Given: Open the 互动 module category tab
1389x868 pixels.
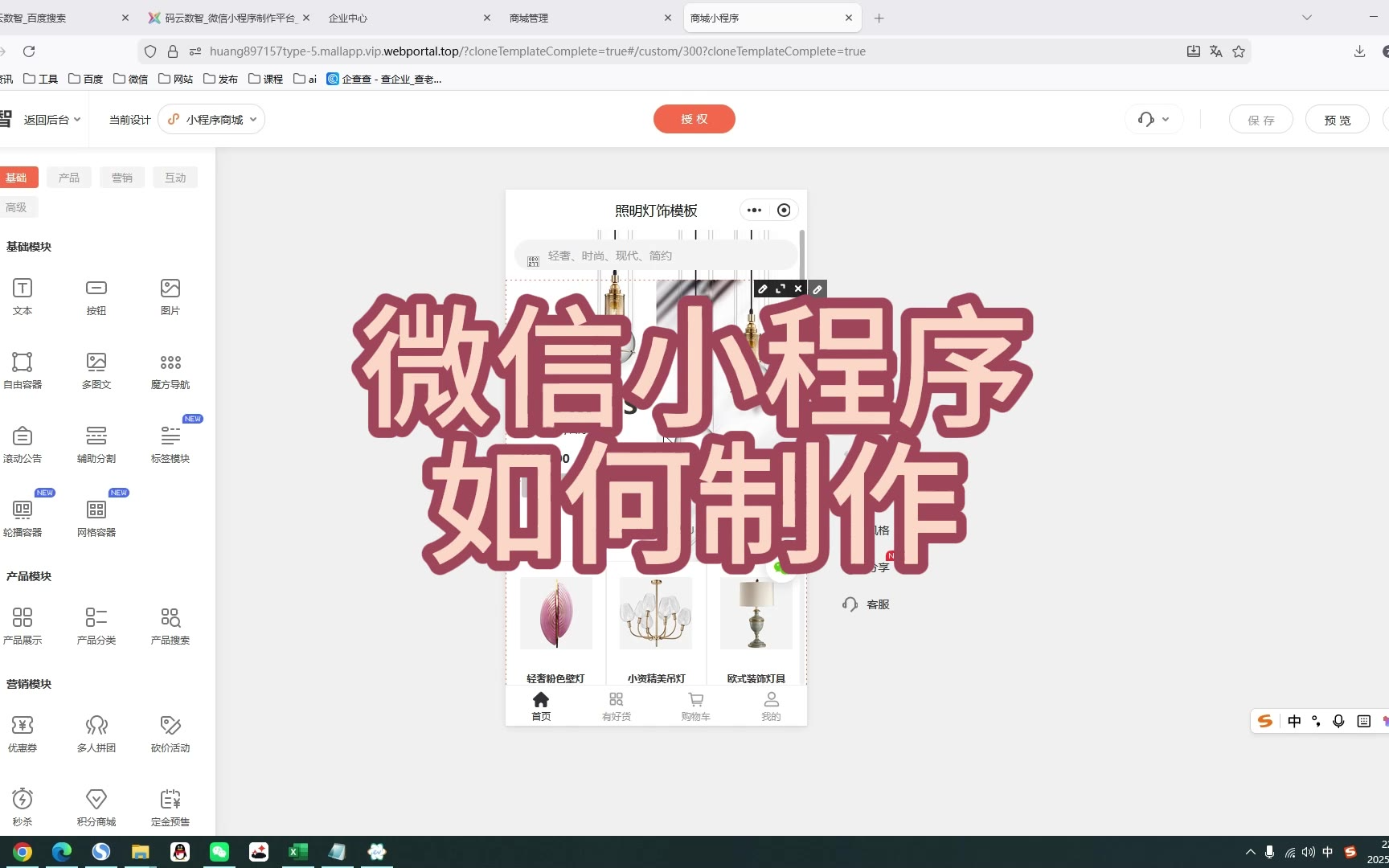Looking at the screenshot, I should [175, 178].
